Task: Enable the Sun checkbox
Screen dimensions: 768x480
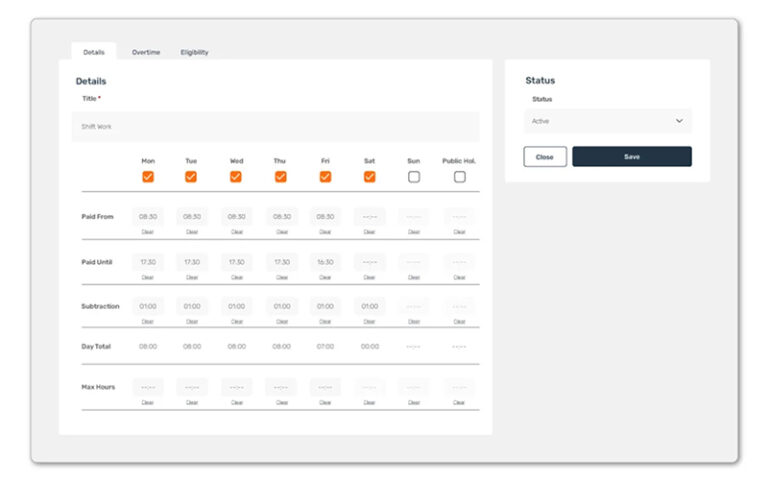Action: (414, 177)
